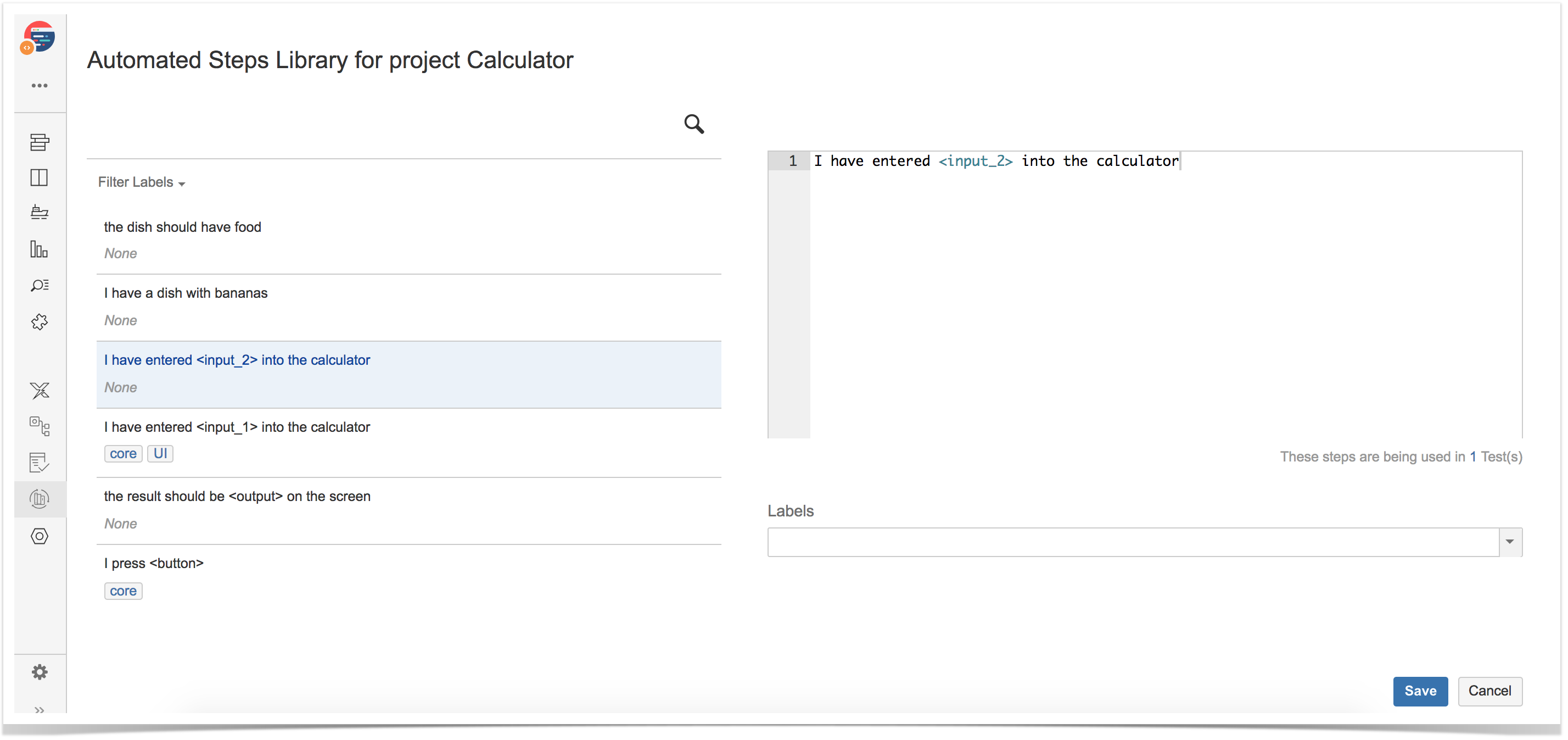The image size is (1568, 740).
Task: Open the releases ship icon in sidebar
Action: pos(40,212)
